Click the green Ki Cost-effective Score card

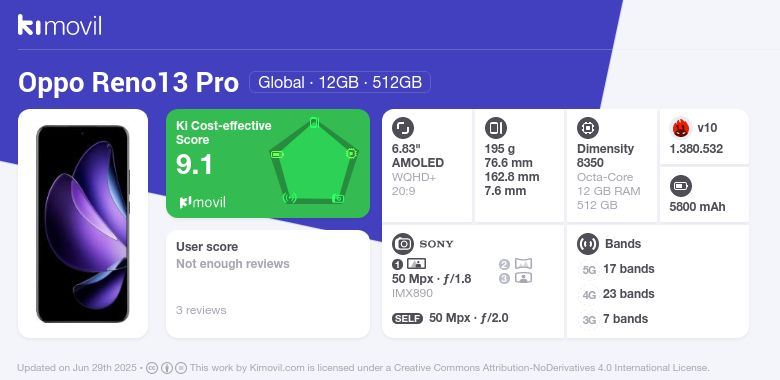click(268, 163)
